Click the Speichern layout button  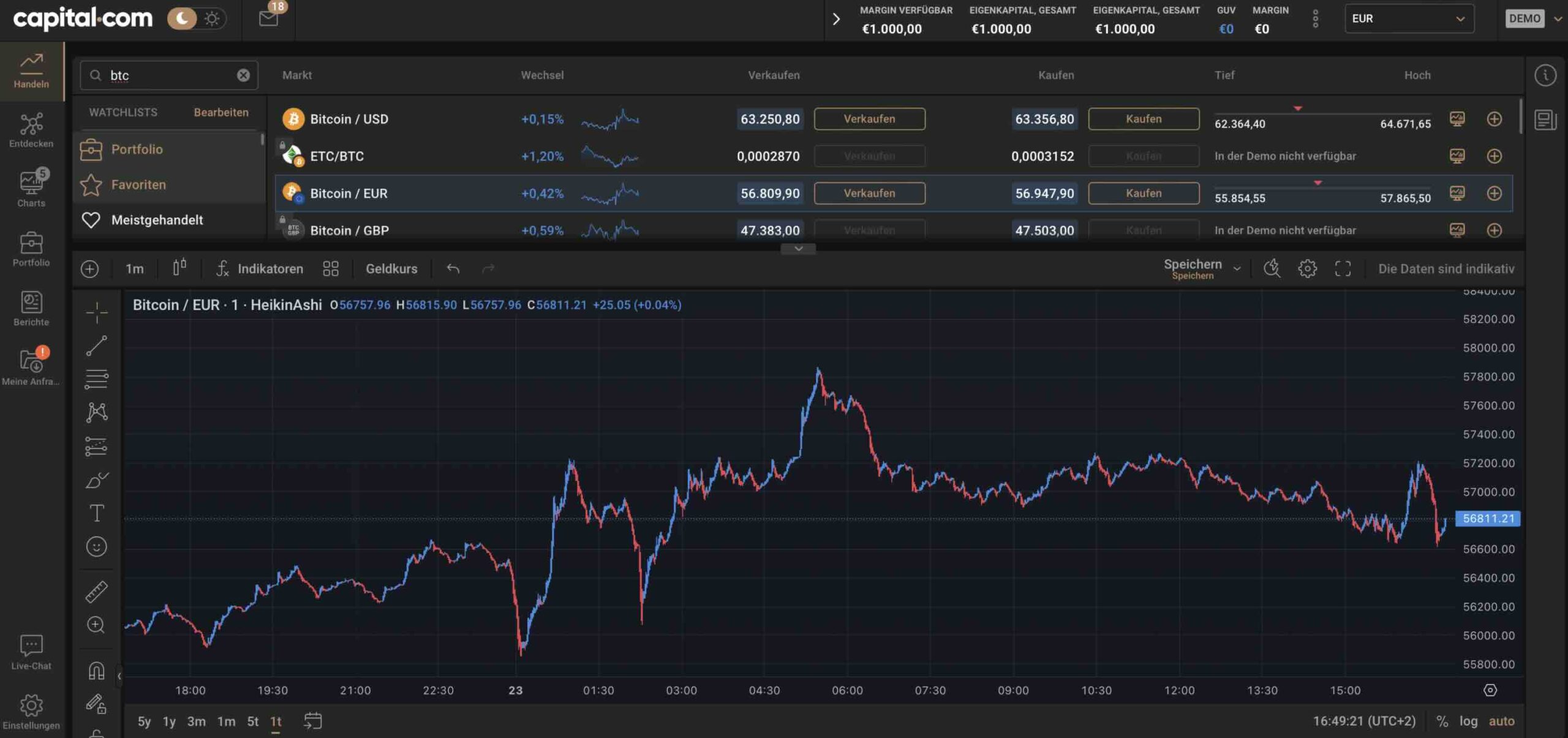pyautogui.click(x=1193, y=268)
